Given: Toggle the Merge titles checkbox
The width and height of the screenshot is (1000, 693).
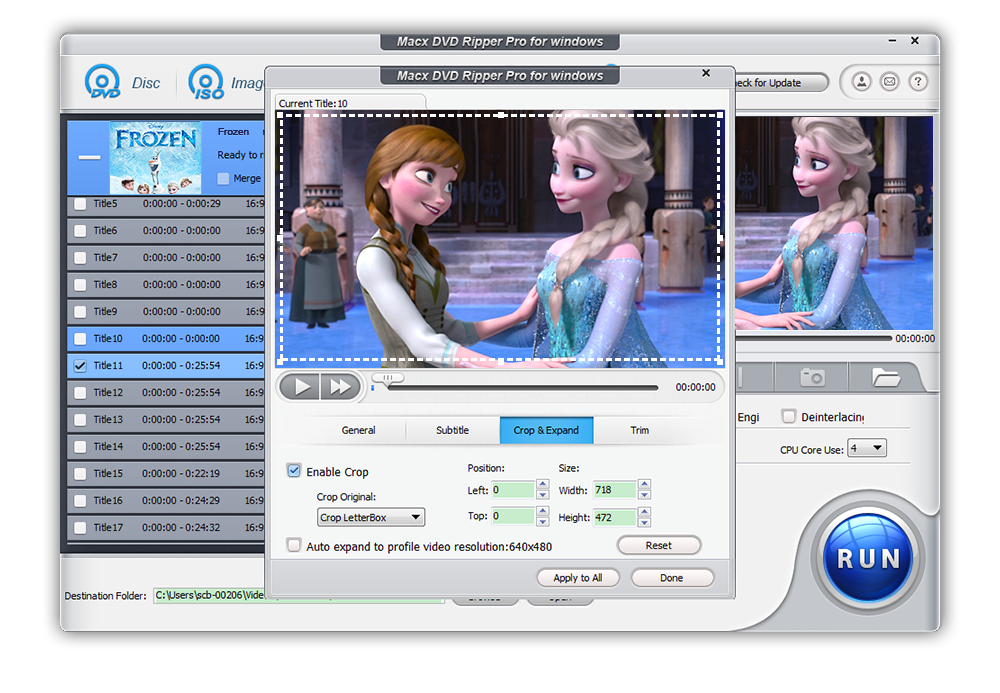Looking at the screenshot, I should tap(223, 179).
